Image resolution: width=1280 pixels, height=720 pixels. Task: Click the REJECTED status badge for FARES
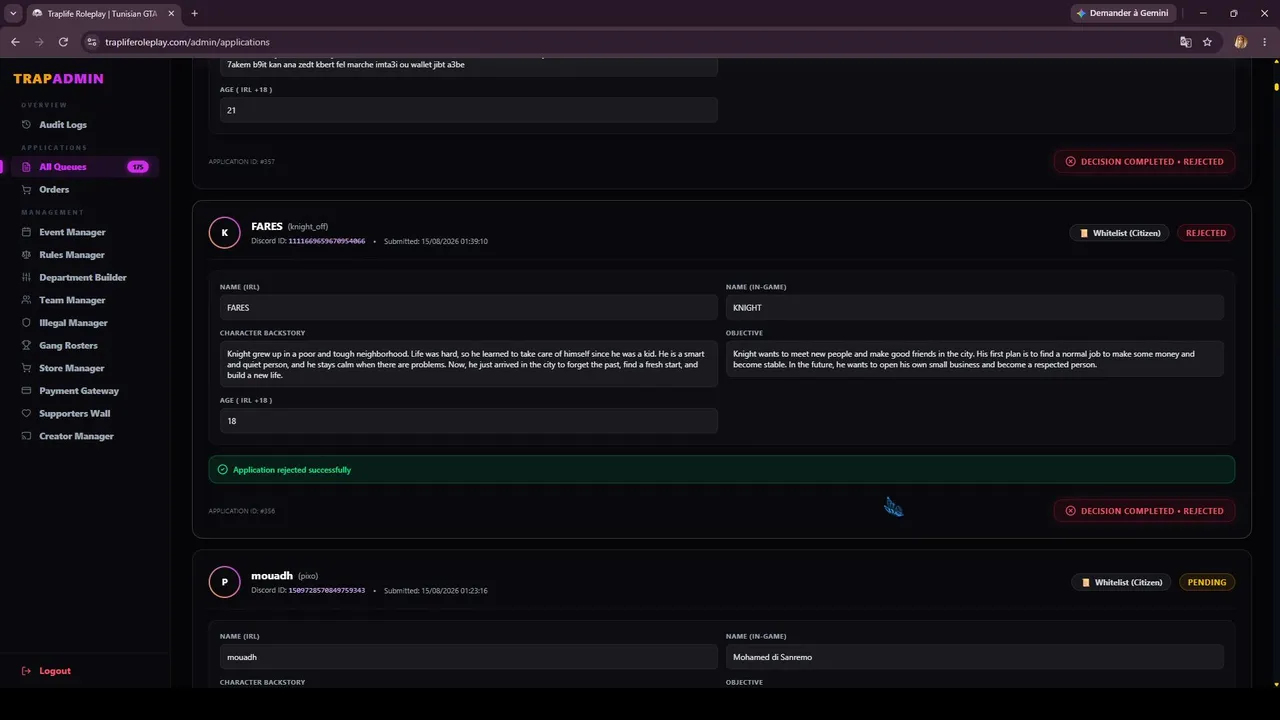[x=1205, y=233]
